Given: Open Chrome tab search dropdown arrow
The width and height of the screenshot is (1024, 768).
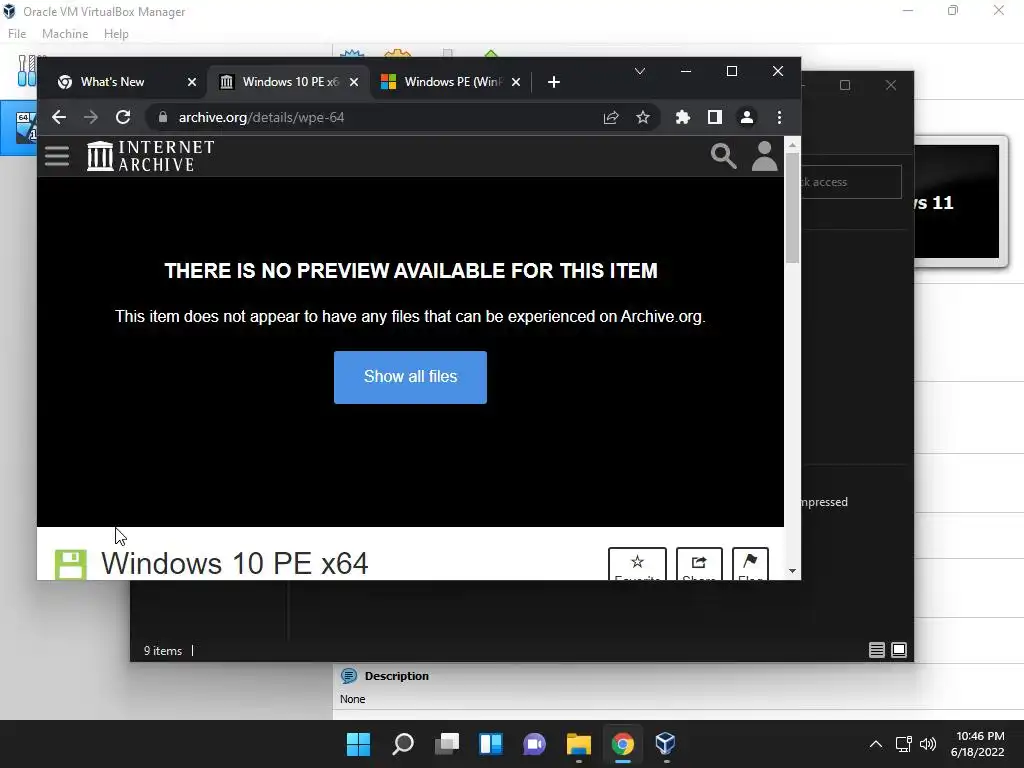Looking at the screenshot, I should (x=640, y=71).
